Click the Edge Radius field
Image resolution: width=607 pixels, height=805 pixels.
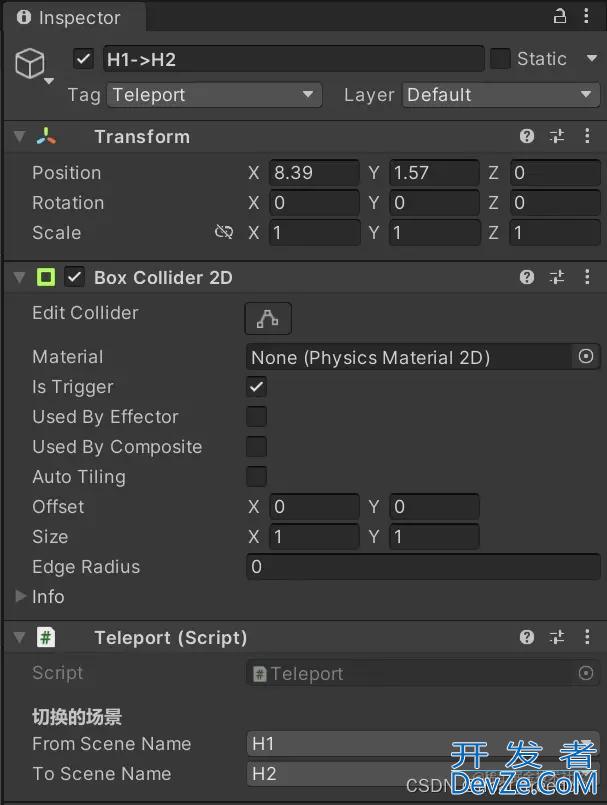423,567
